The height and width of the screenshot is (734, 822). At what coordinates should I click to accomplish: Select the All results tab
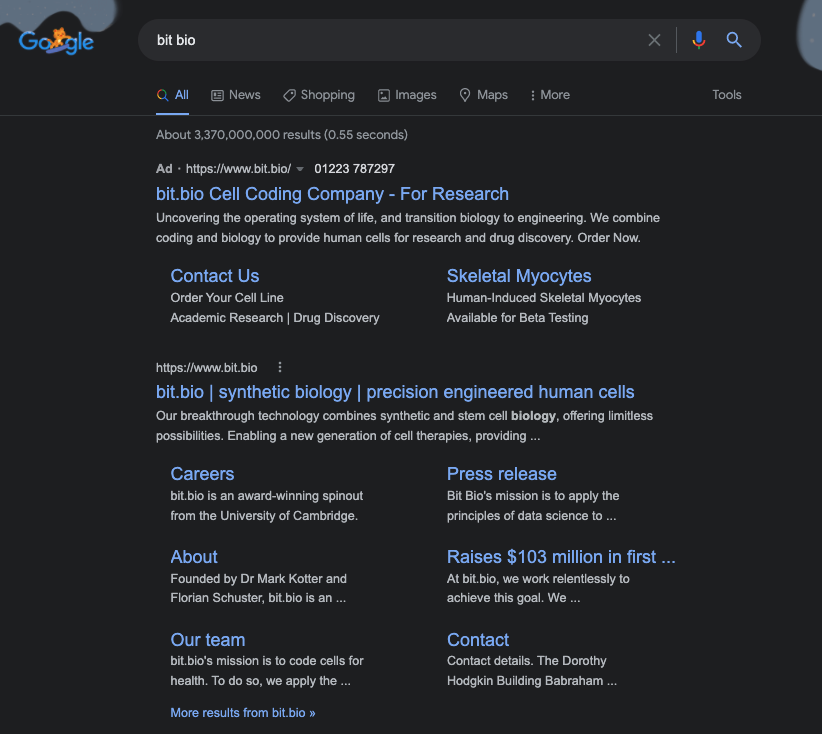172,95
